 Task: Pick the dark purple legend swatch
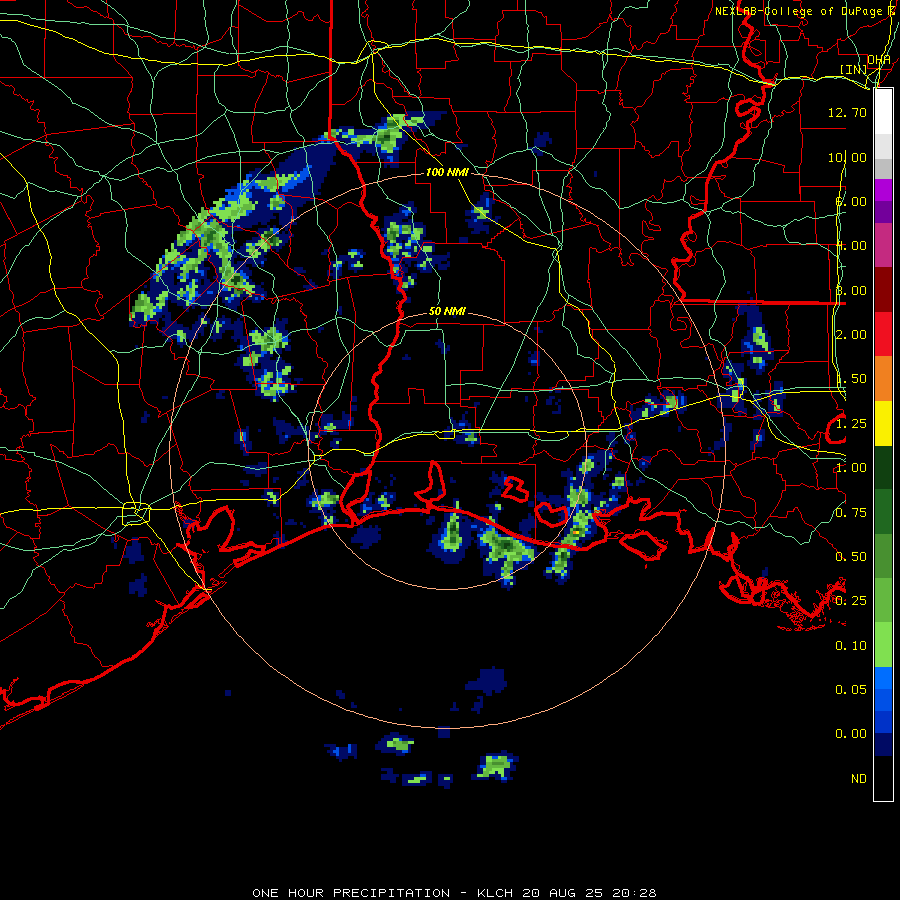(x=883, y=212)
